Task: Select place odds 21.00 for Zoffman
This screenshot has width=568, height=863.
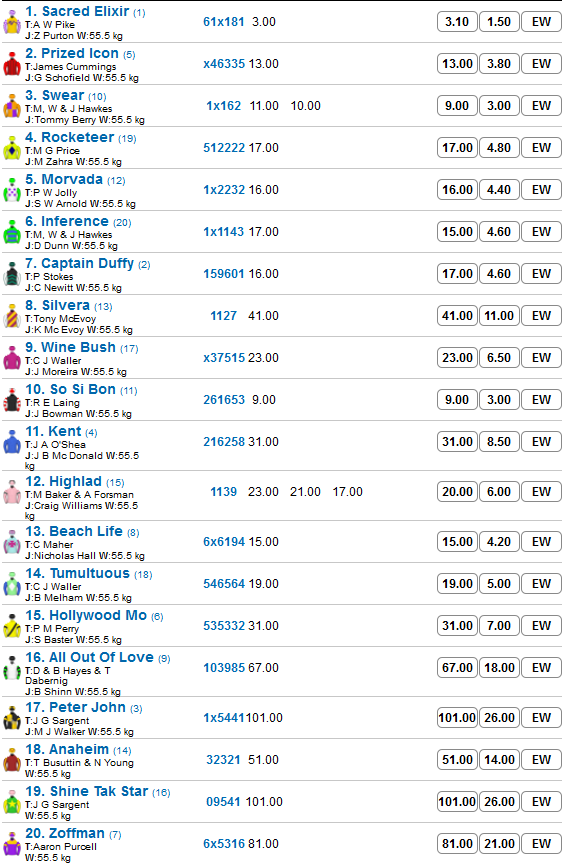Action: 499,844
